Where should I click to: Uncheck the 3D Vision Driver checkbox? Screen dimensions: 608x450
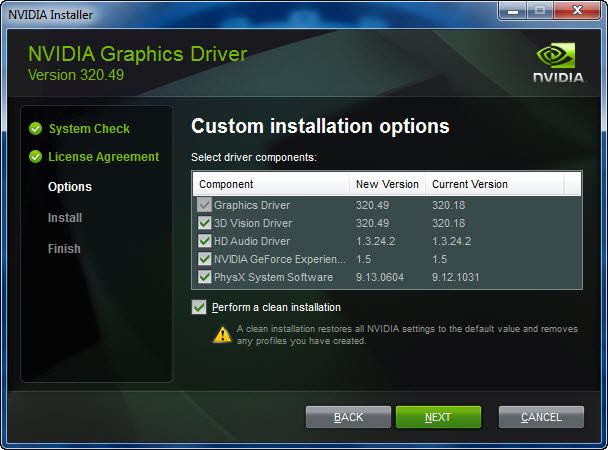204,223
